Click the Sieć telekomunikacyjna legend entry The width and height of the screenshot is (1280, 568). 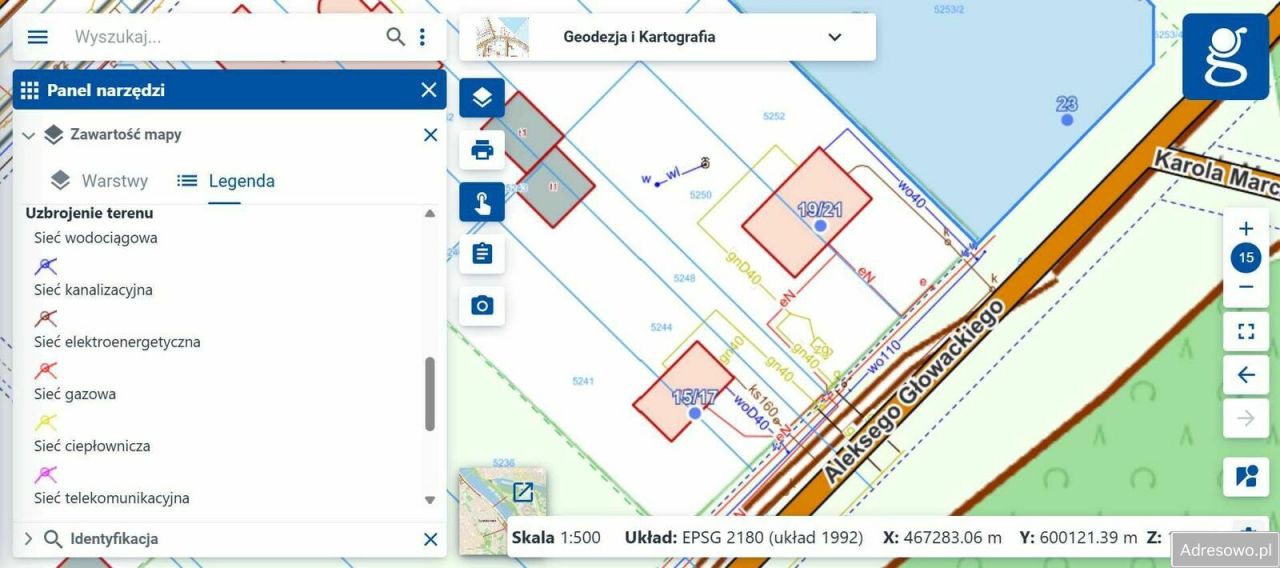(112, 498)
